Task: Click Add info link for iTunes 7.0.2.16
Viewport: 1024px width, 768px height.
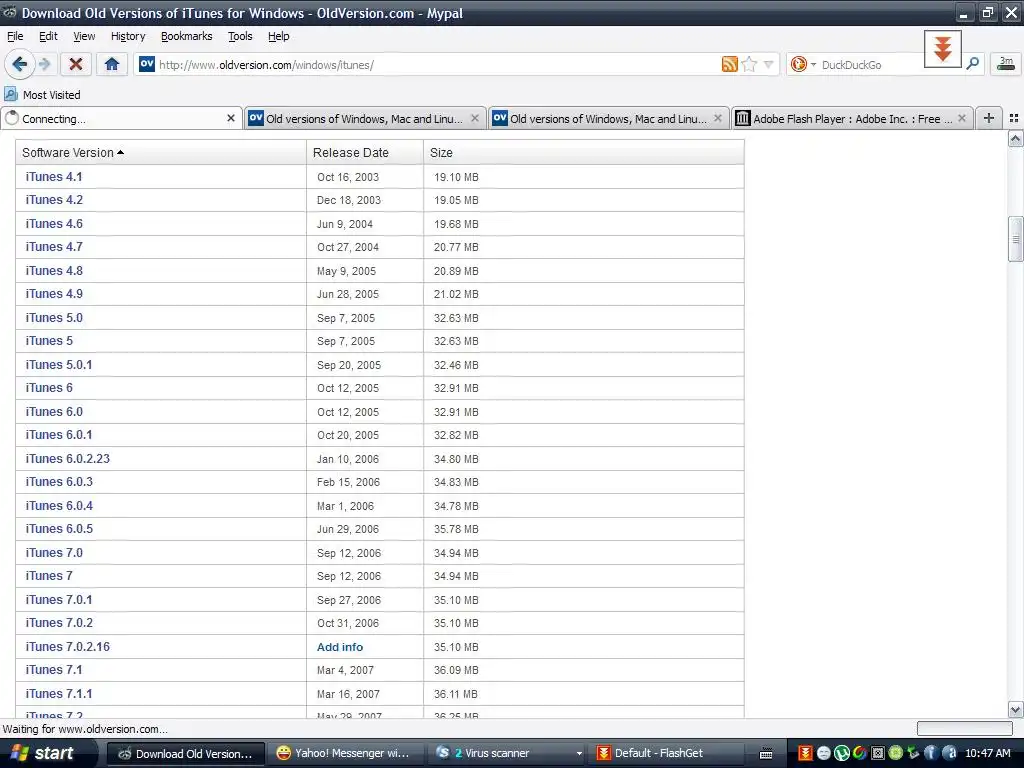Action: tap(340, 647)
